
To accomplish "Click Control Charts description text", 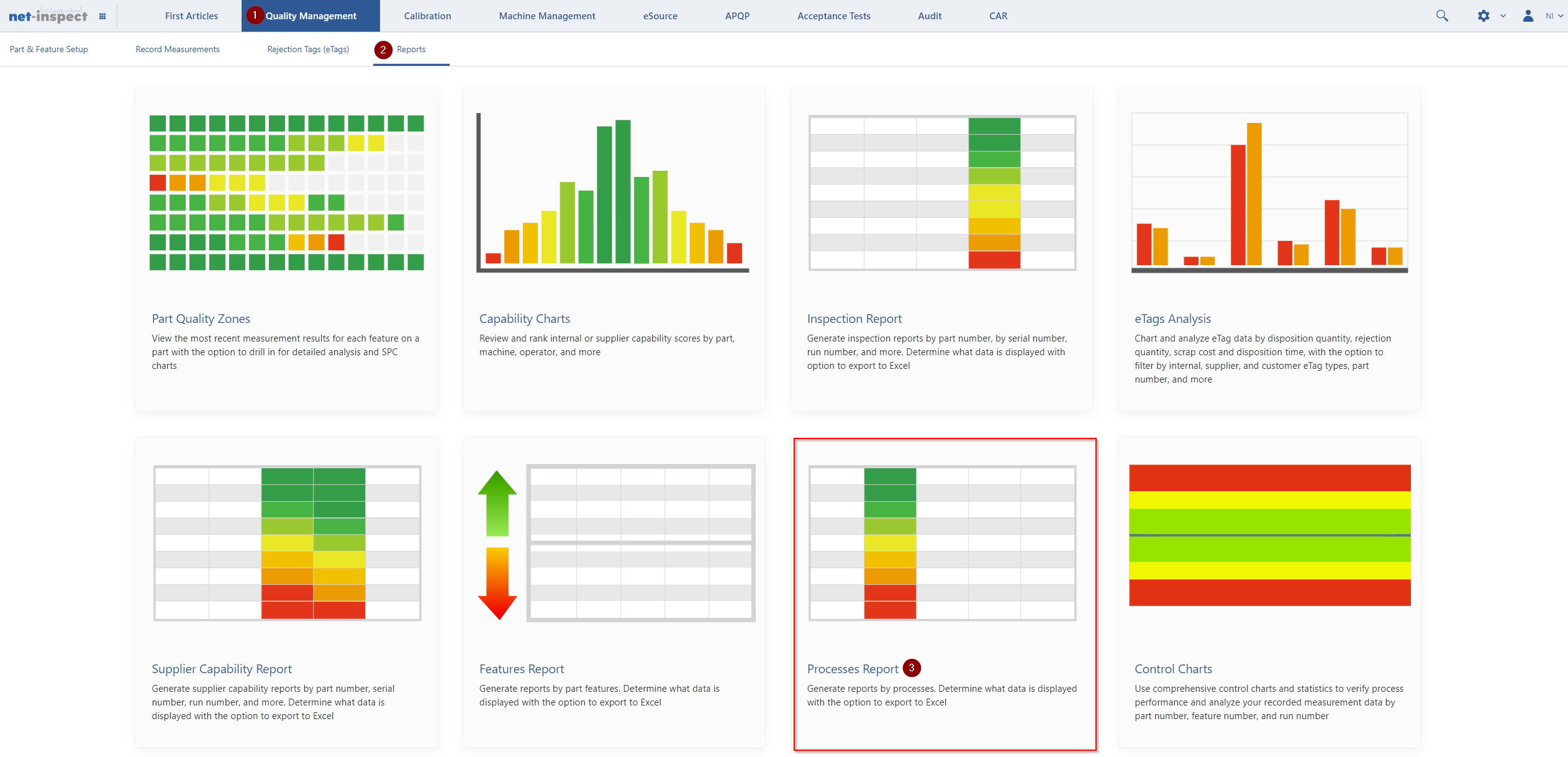I will coord(1269,702).
